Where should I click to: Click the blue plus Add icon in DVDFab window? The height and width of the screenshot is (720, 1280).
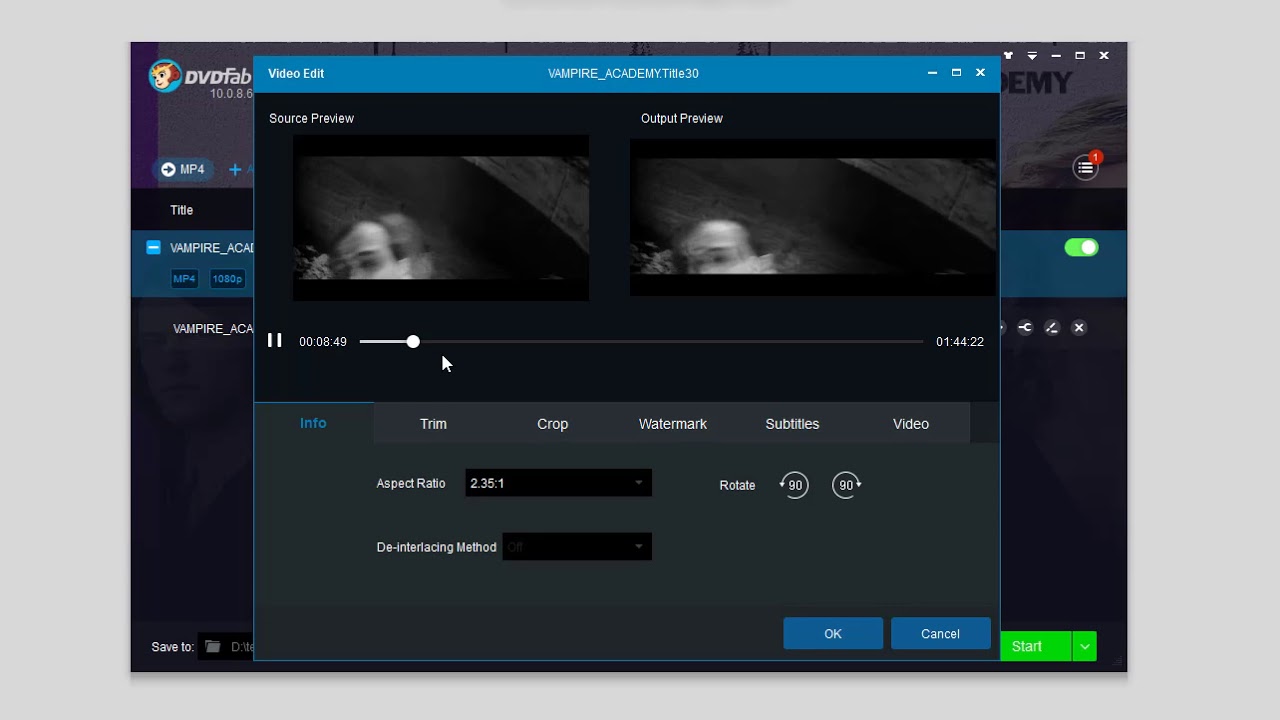point(235,170)
